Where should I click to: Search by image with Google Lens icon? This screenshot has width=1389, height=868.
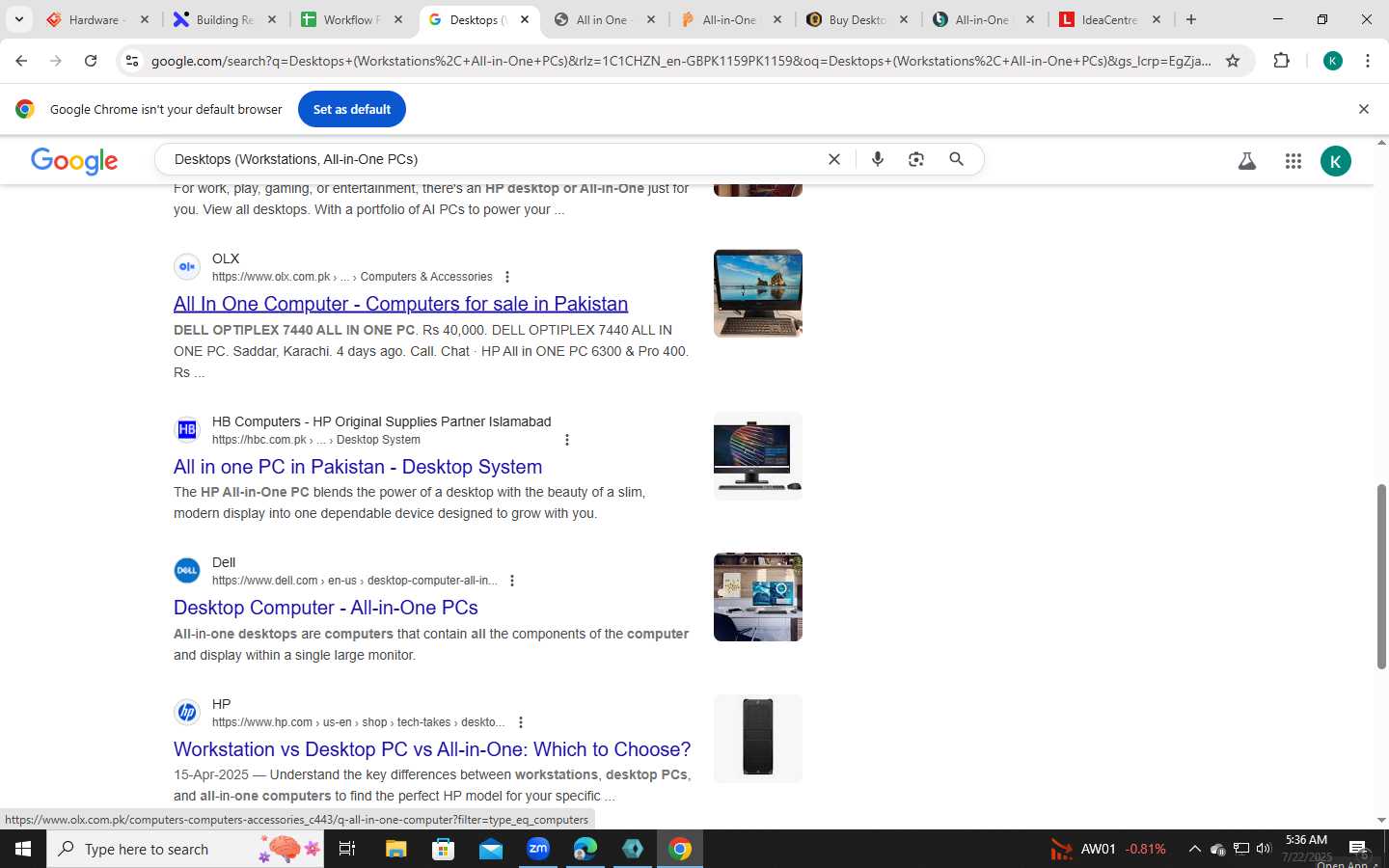pyautogui.click(x=916, y=159)
